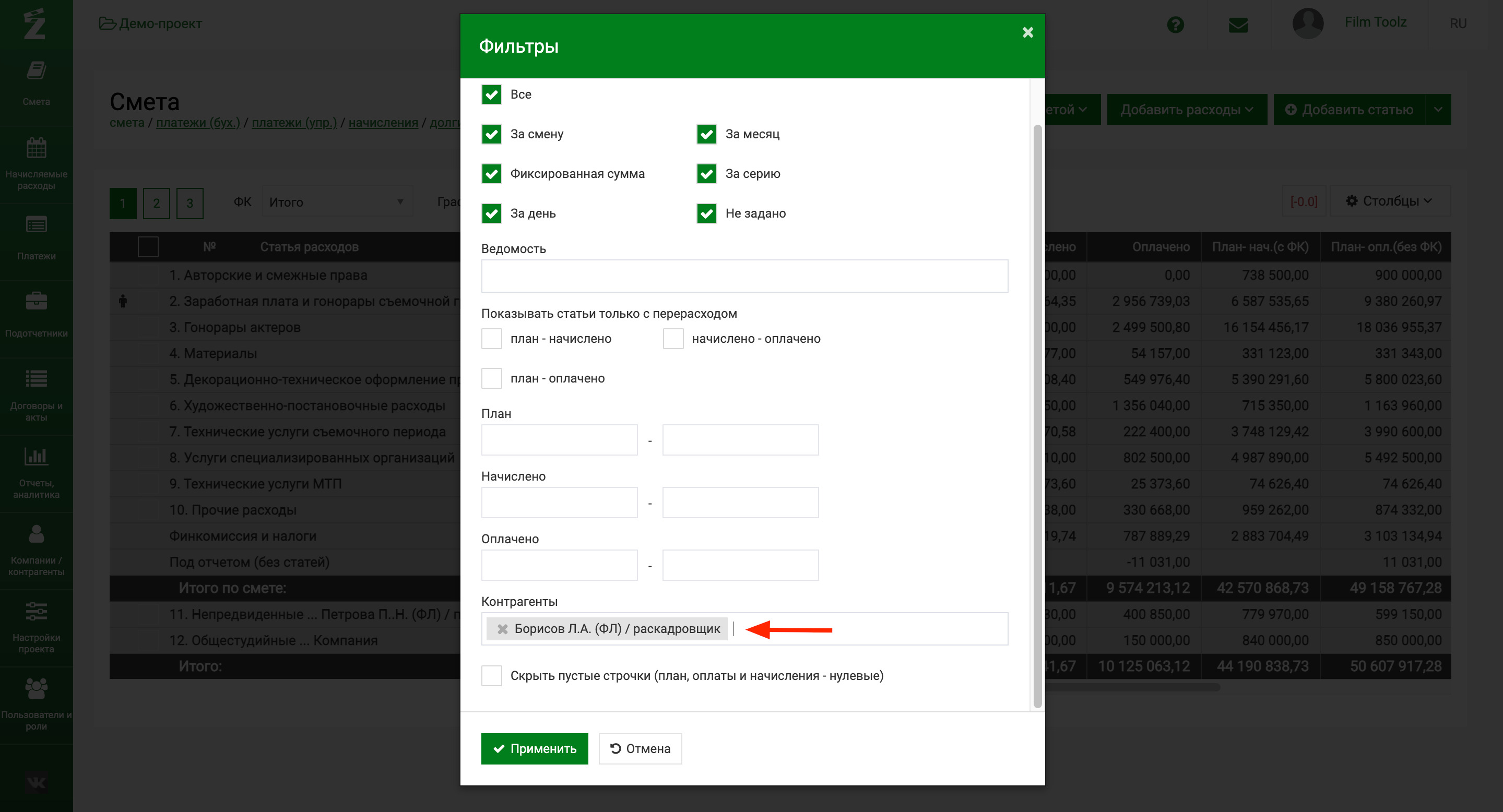This screenshot has width=1503, height=812.
Task: Toggle the Фиксированная сумма checkbox
Action: [x=491, y=173]
